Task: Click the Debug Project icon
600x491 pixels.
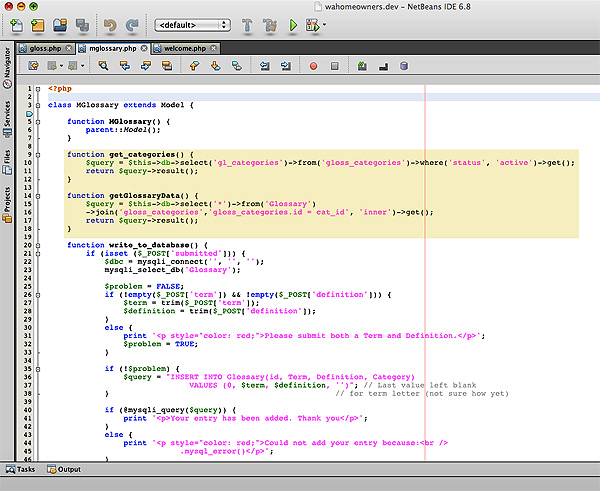Action: [312, 25]
